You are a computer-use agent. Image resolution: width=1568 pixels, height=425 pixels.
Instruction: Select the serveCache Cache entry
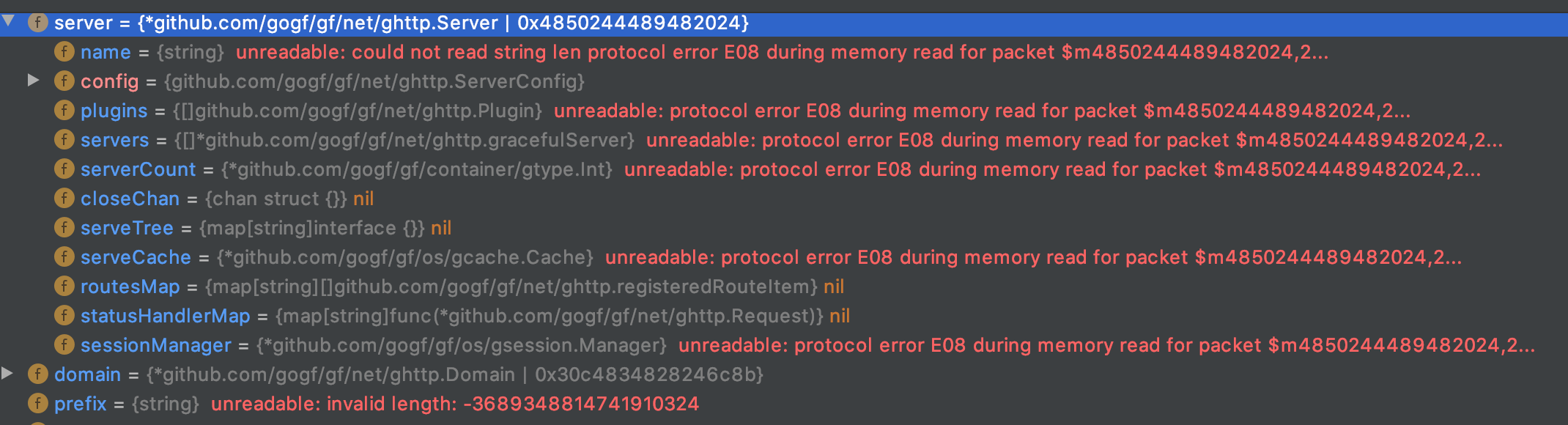[x=135, y=257]
